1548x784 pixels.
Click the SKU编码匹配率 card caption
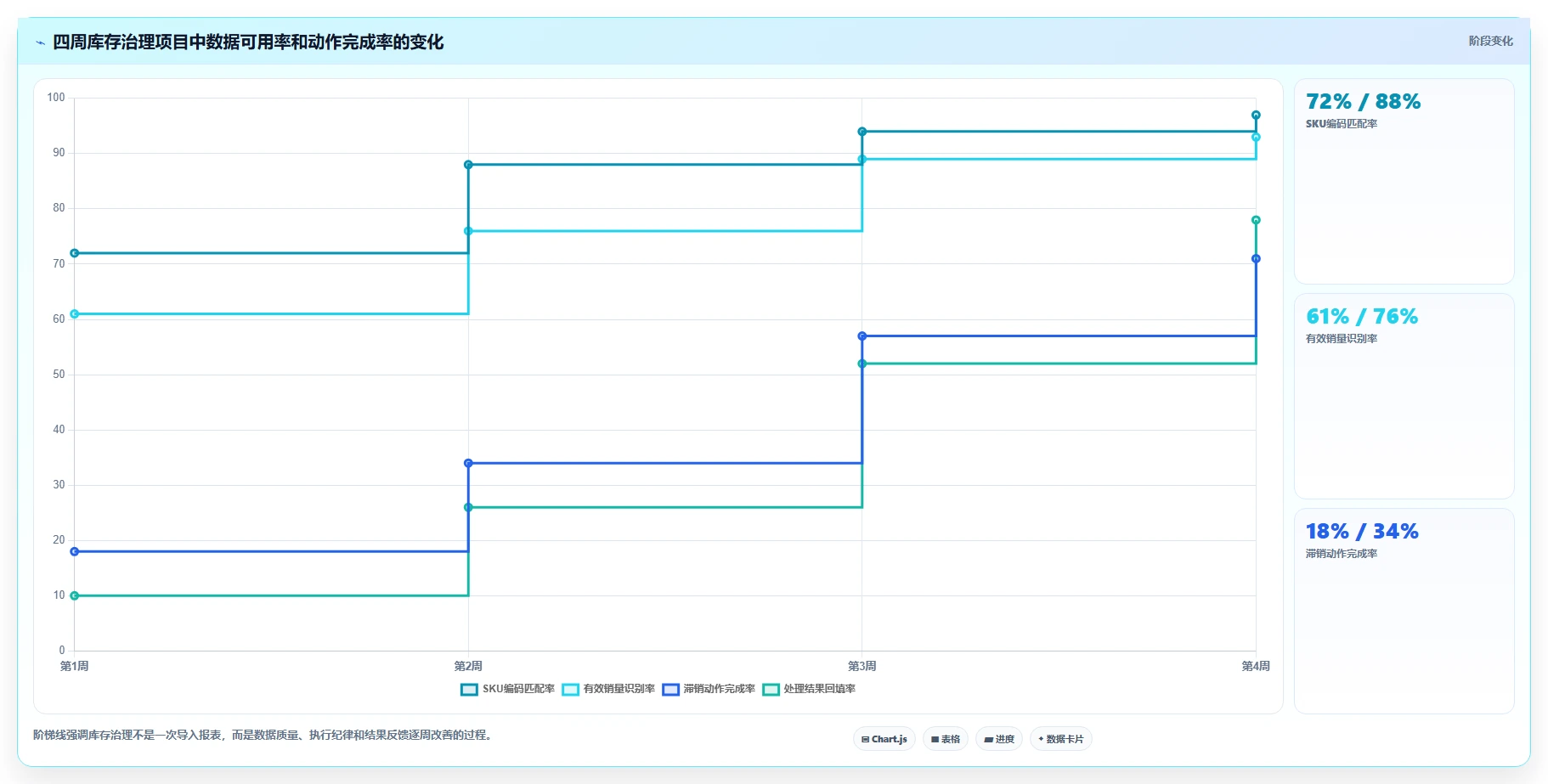(x=1342, y=124)
